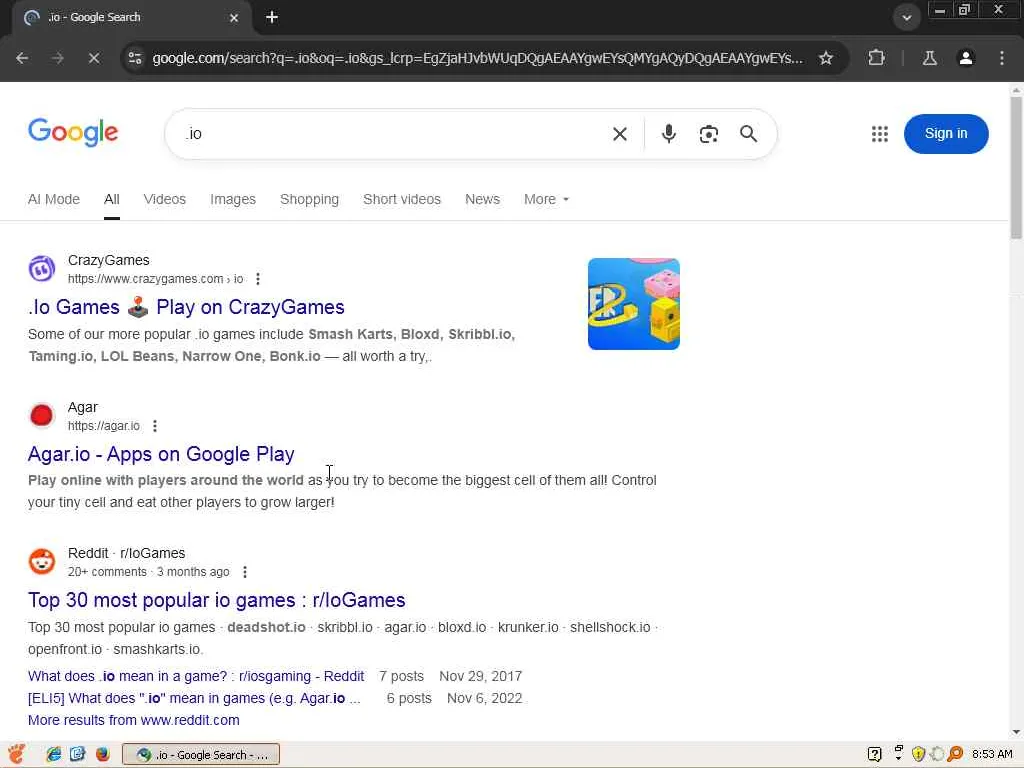Click the browser forward arrow
Screen dimensions: 1024x768
(58, 58)
